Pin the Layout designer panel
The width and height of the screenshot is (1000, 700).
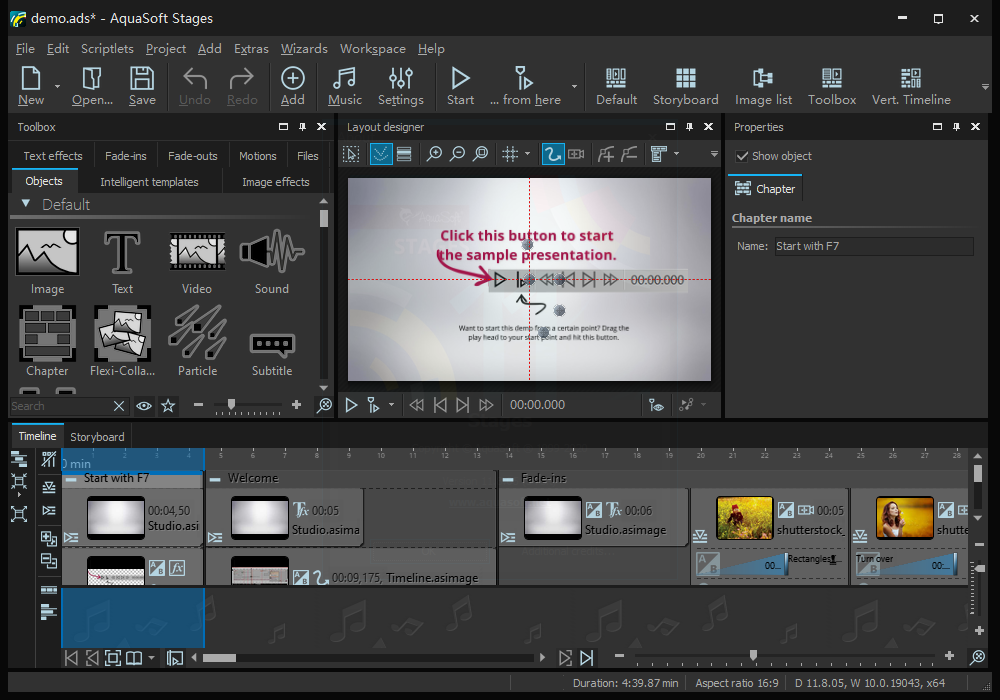pos(689,127)
